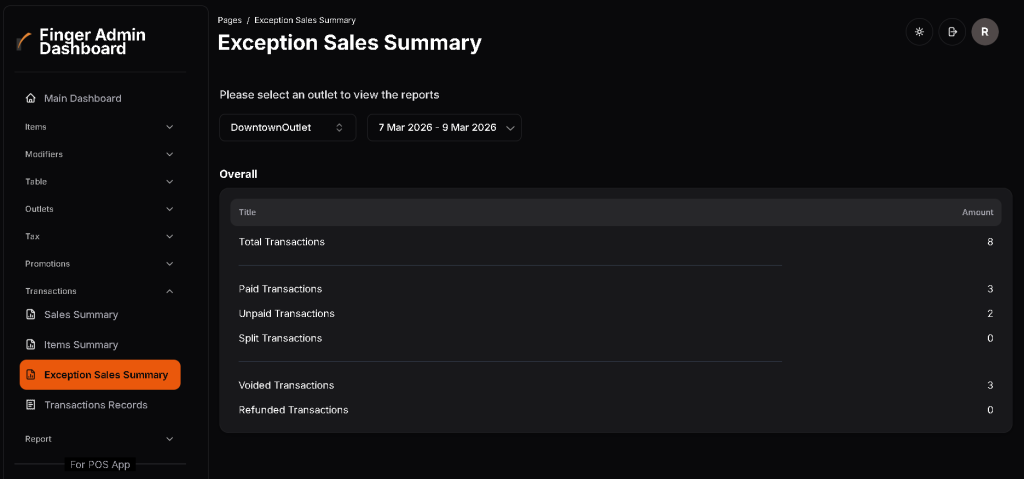Image resolution: width=1024 pixels, height=479 pixels.
Task: Click the Items Summary document icon
Action: tap(31, 345)
